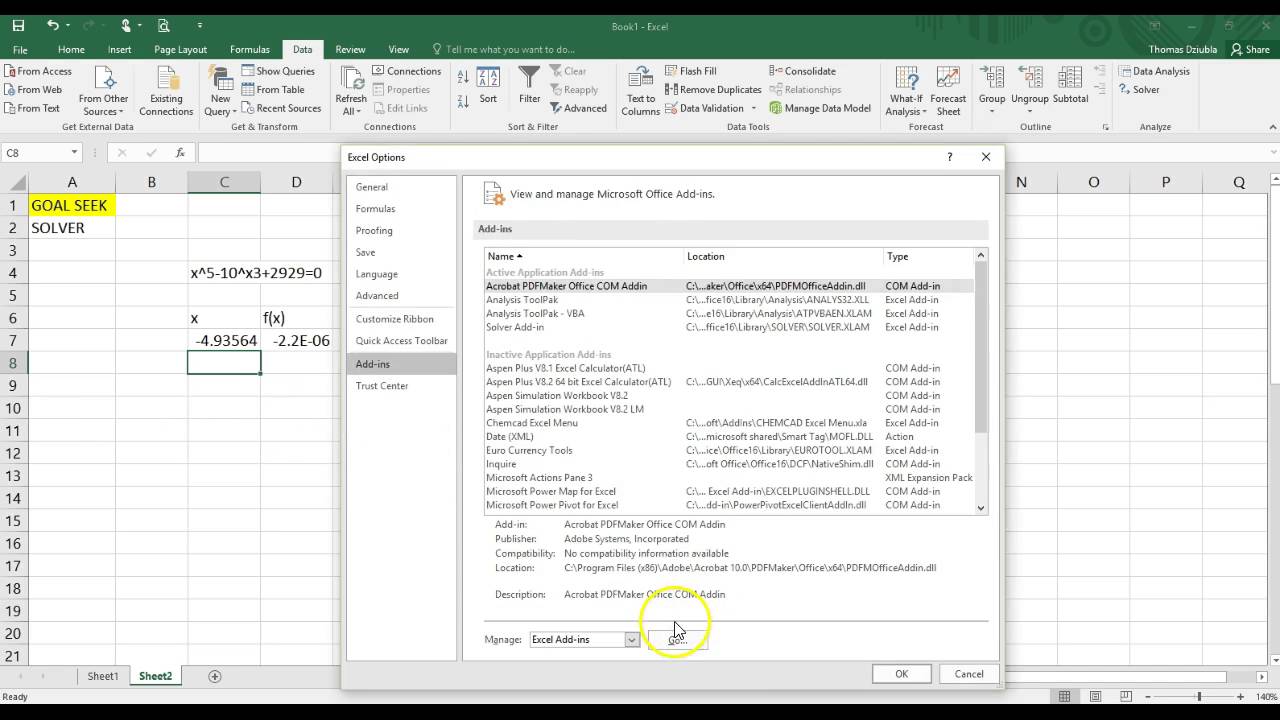Sort add-ins by Name column header
The image size is (1280, 720).
(584, 256)
